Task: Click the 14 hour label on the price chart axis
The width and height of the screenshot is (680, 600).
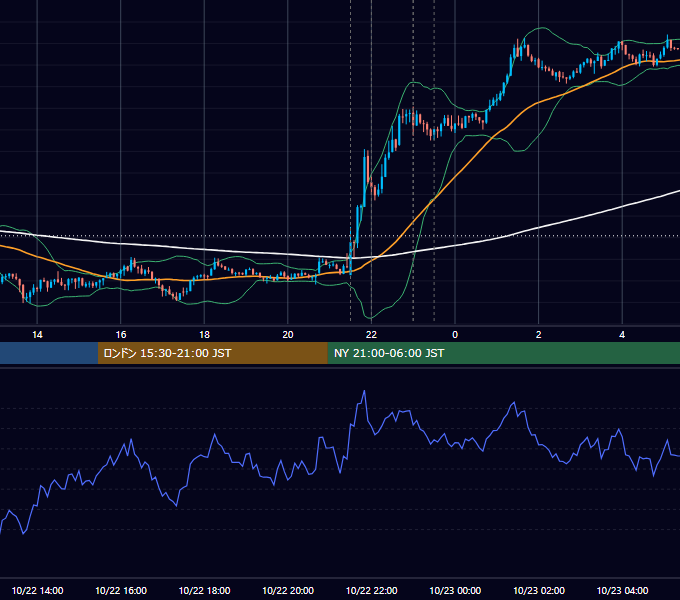Action: [37, 335]
